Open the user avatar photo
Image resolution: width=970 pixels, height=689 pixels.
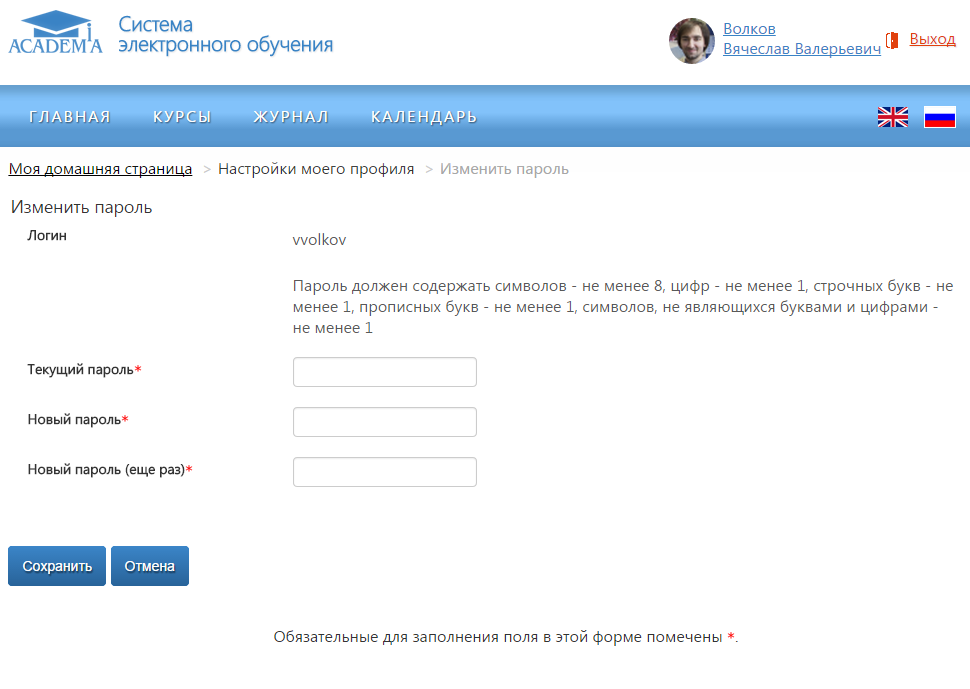(692, 41)
